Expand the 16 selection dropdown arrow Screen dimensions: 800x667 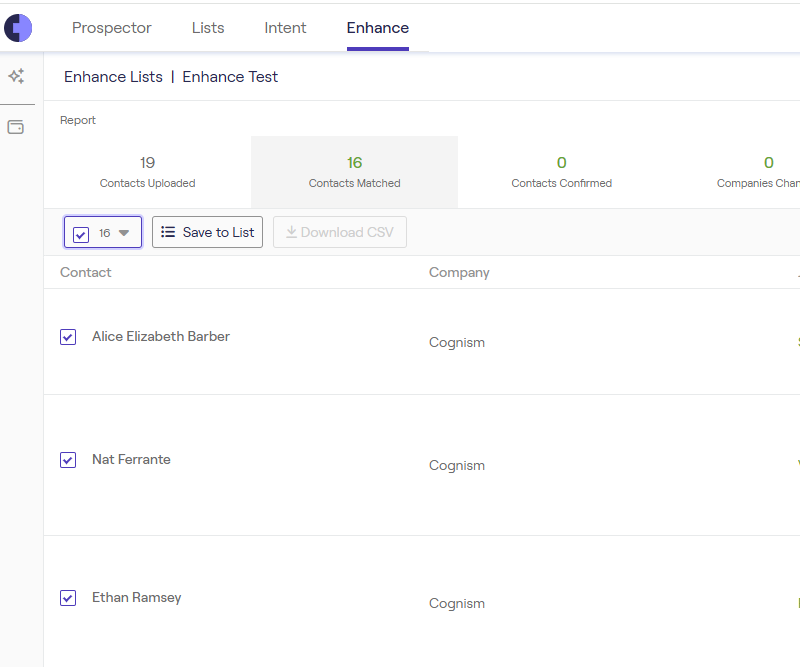124,233
